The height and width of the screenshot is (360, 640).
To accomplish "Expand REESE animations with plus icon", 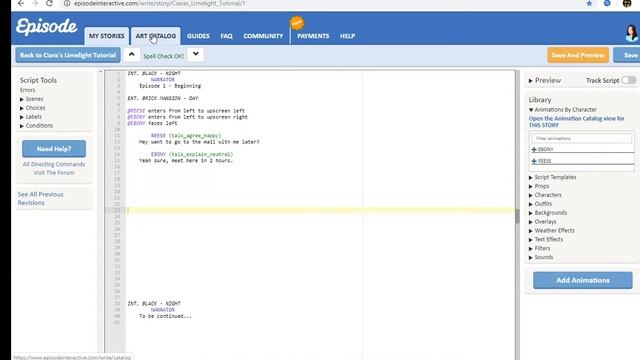I will 534,161.
